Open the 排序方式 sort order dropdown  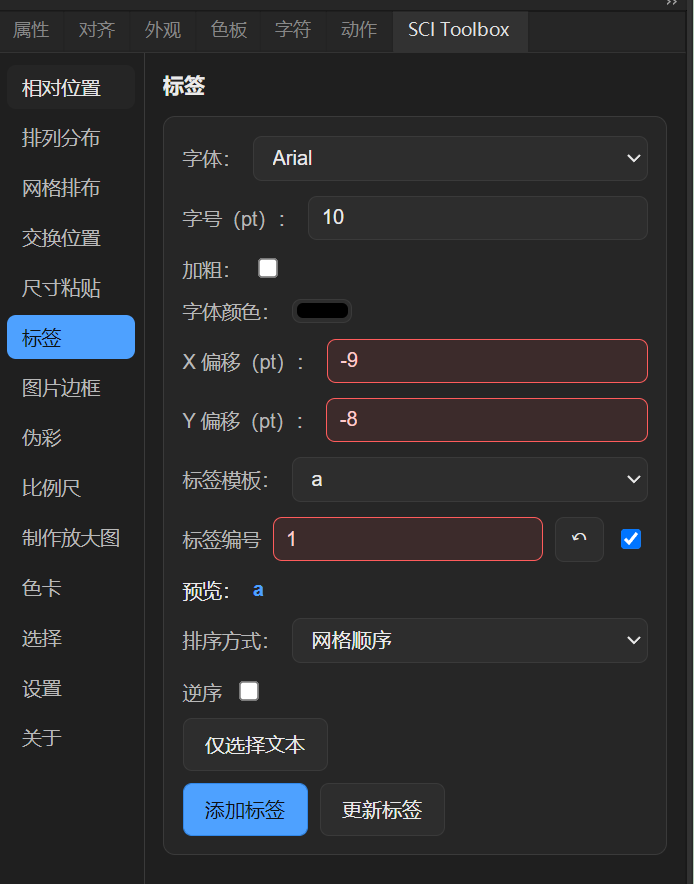[x=470, y=640]
